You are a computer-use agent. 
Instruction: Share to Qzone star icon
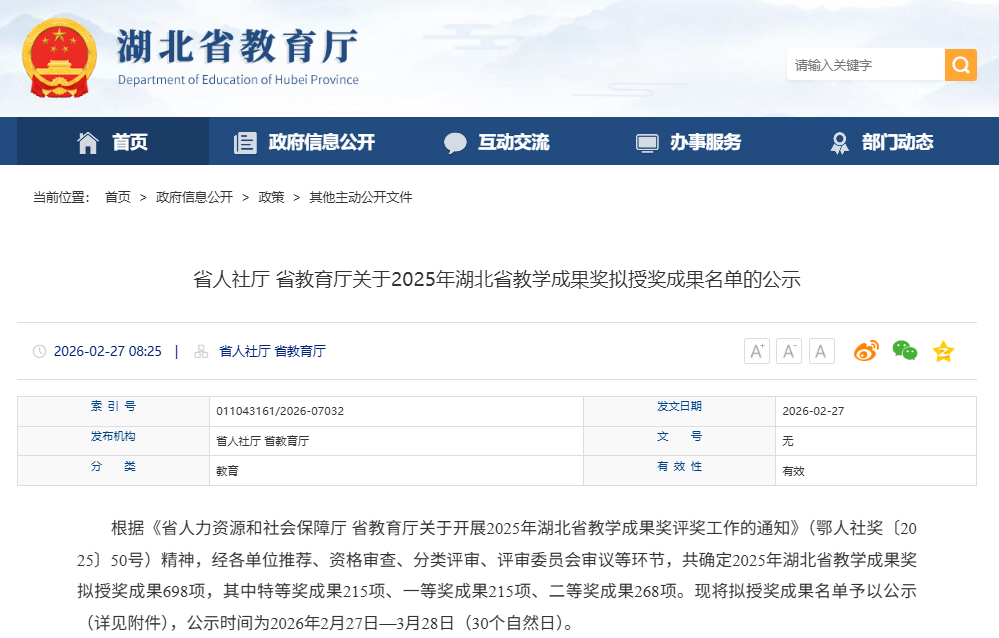tap(943, 351)
